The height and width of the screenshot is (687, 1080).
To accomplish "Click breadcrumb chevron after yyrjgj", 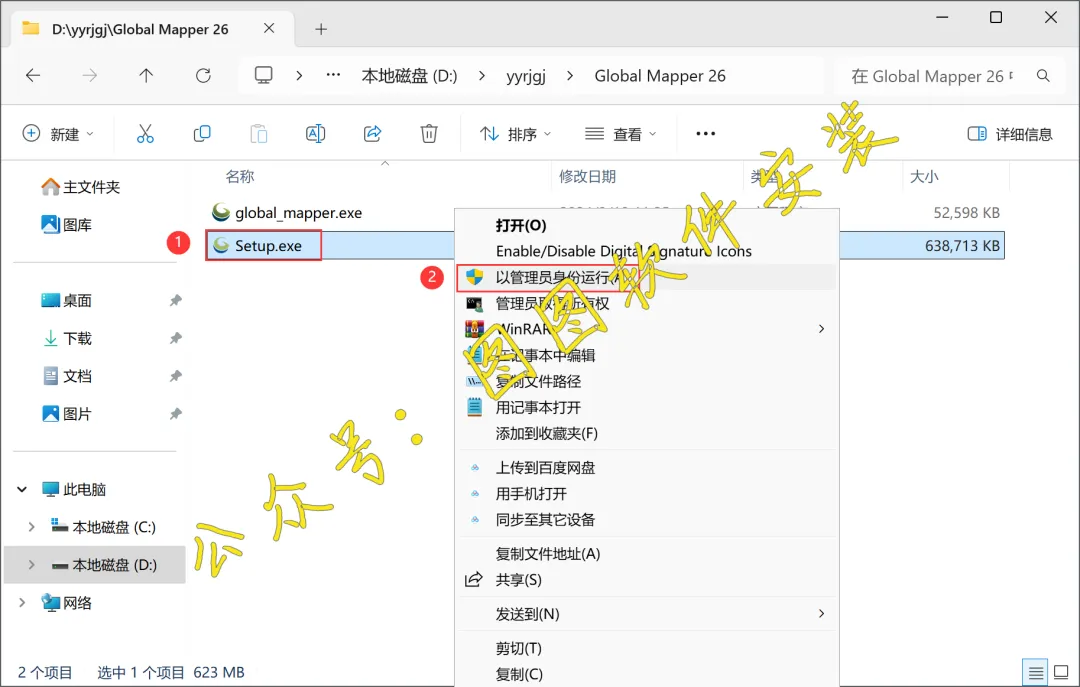I will 570,76.
